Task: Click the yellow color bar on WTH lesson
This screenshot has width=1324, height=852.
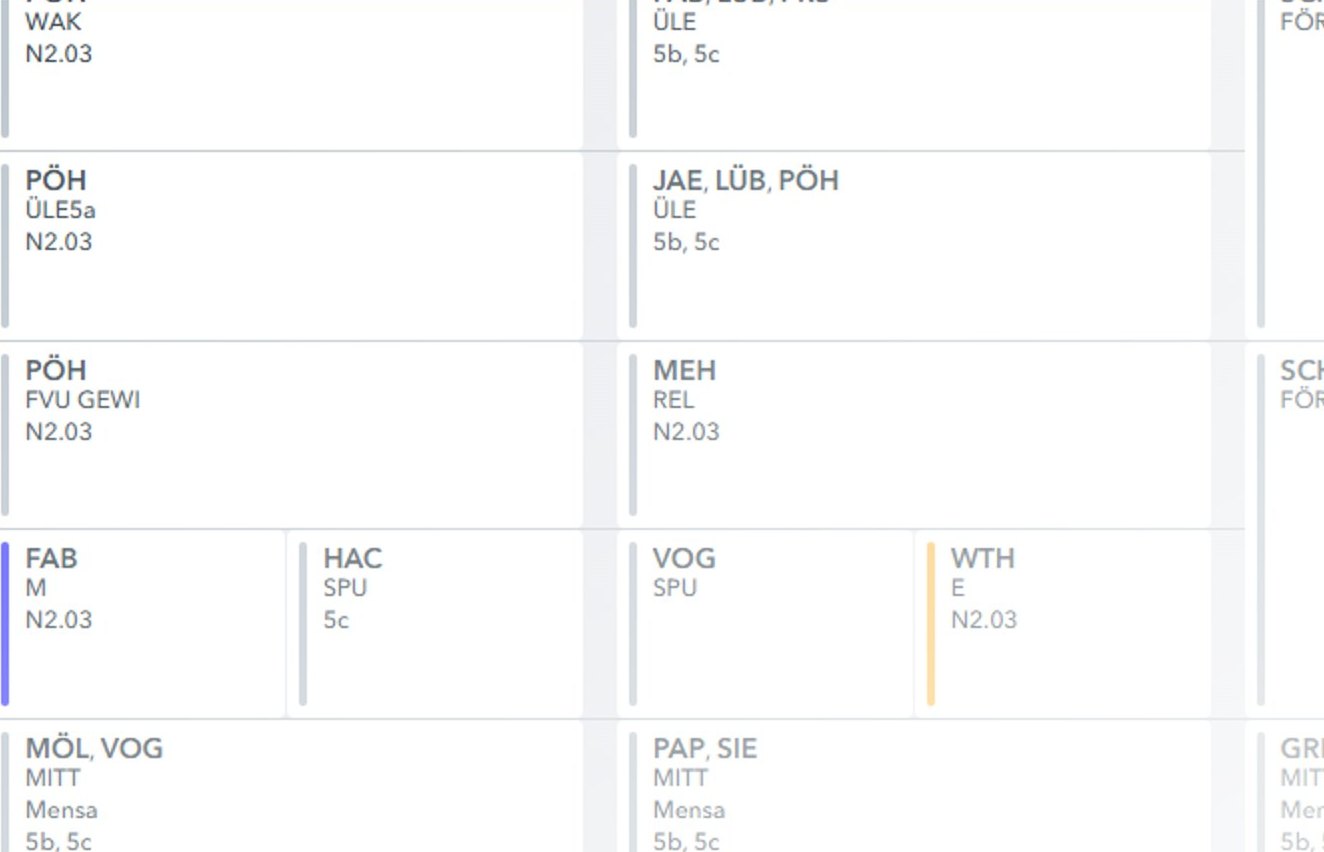Action: 931,624
